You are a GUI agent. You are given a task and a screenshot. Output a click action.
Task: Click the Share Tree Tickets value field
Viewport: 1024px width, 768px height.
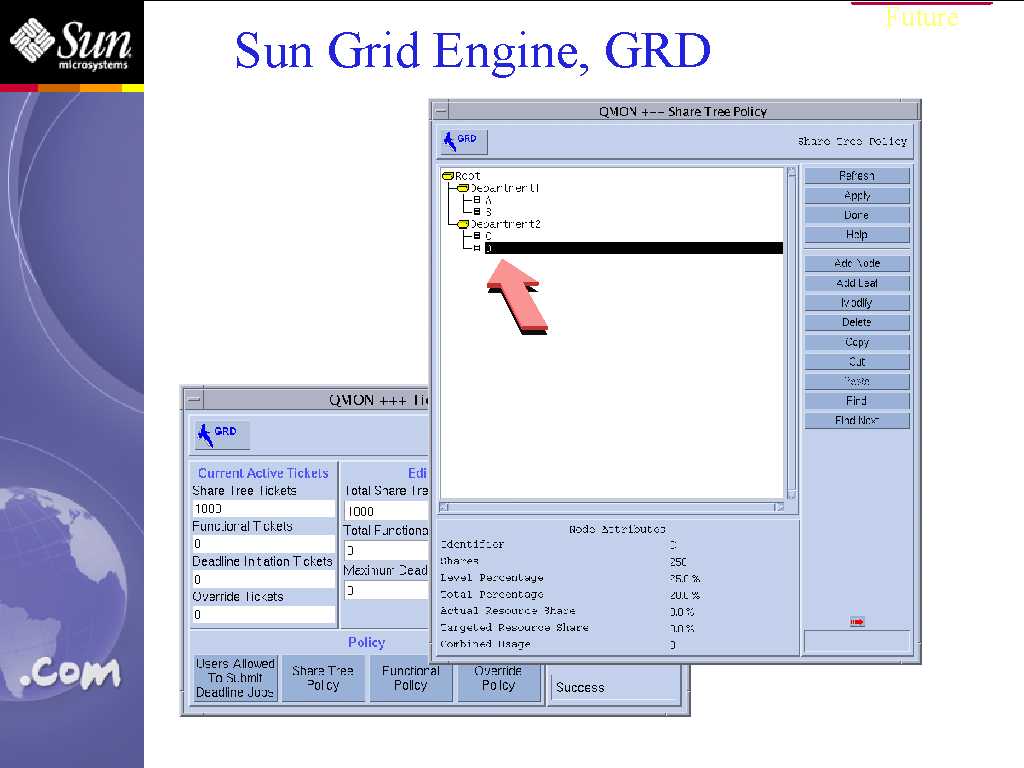tap(263, 509)
